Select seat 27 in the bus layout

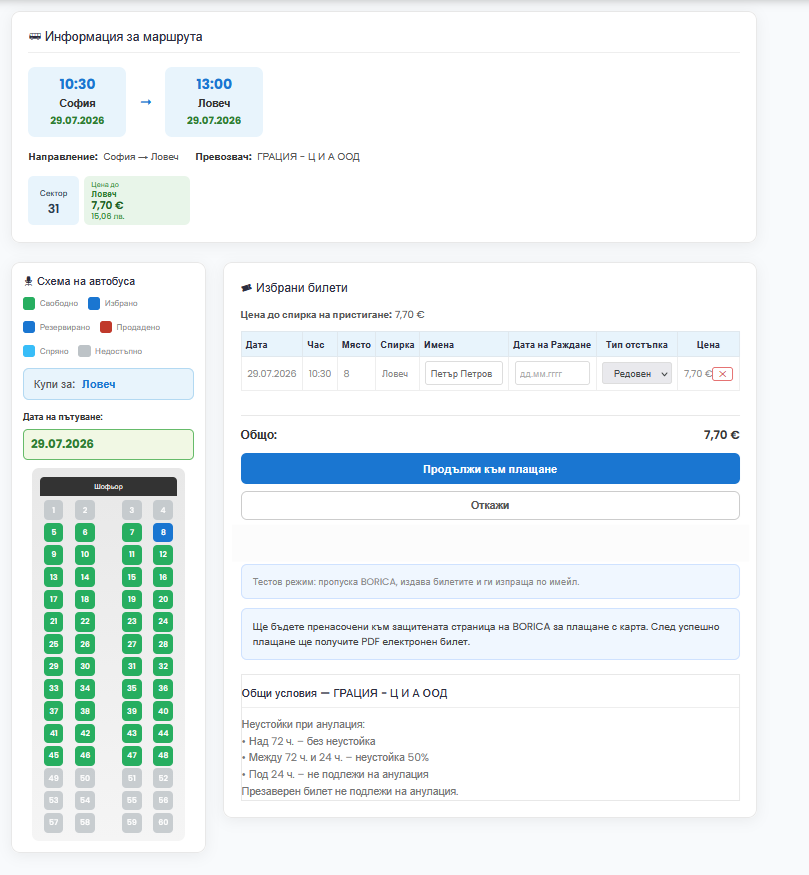(132, 644)
